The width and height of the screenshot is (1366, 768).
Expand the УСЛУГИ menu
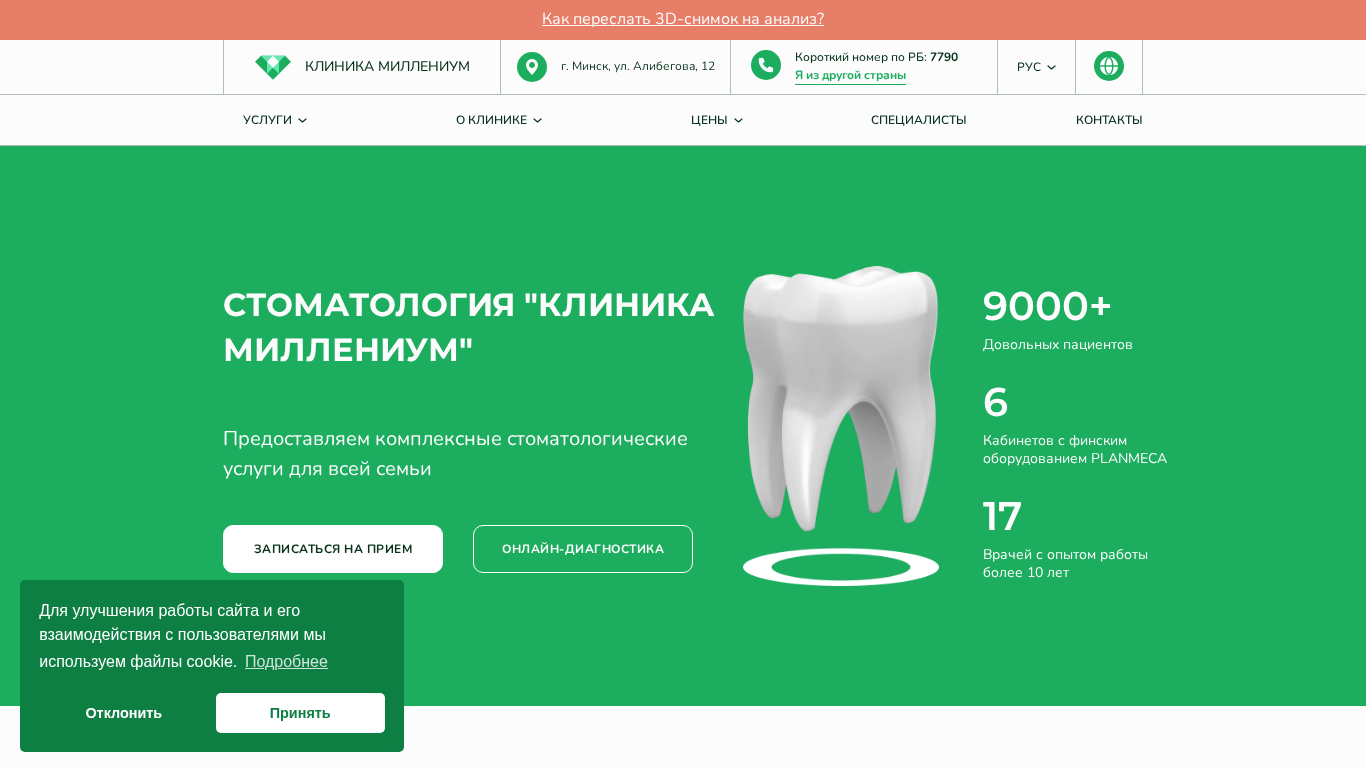[275, 120]
